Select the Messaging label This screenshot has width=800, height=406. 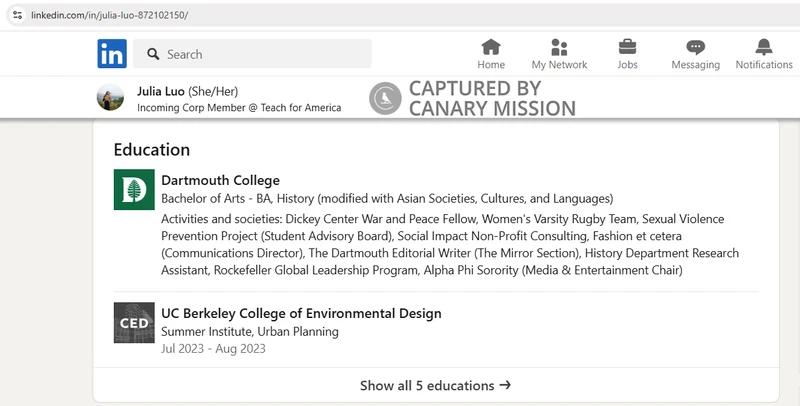695,65
